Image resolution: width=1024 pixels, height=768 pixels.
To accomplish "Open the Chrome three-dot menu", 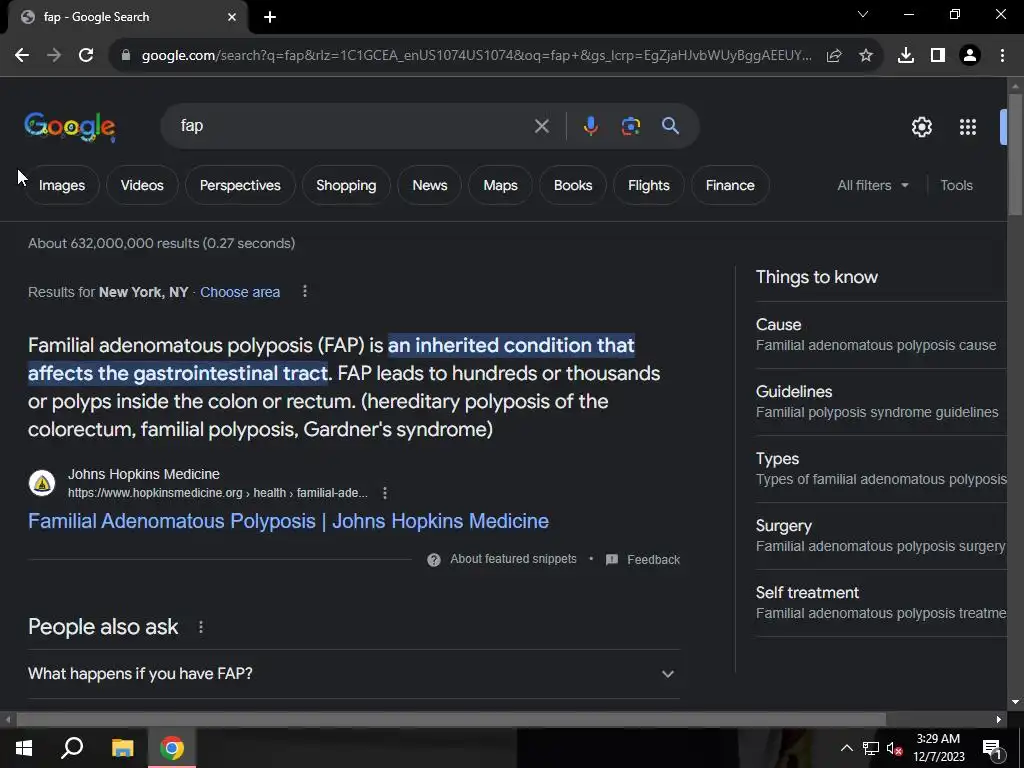I will [x=1002, y=56].
